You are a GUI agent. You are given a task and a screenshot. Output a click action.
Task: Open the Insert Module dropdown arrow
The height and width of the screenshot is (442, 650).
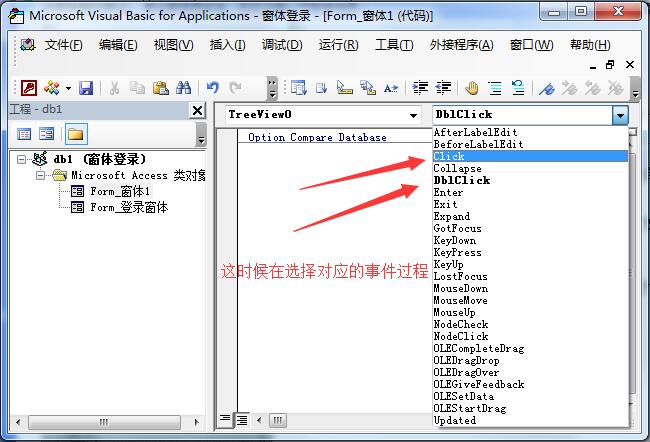[68, 88]
